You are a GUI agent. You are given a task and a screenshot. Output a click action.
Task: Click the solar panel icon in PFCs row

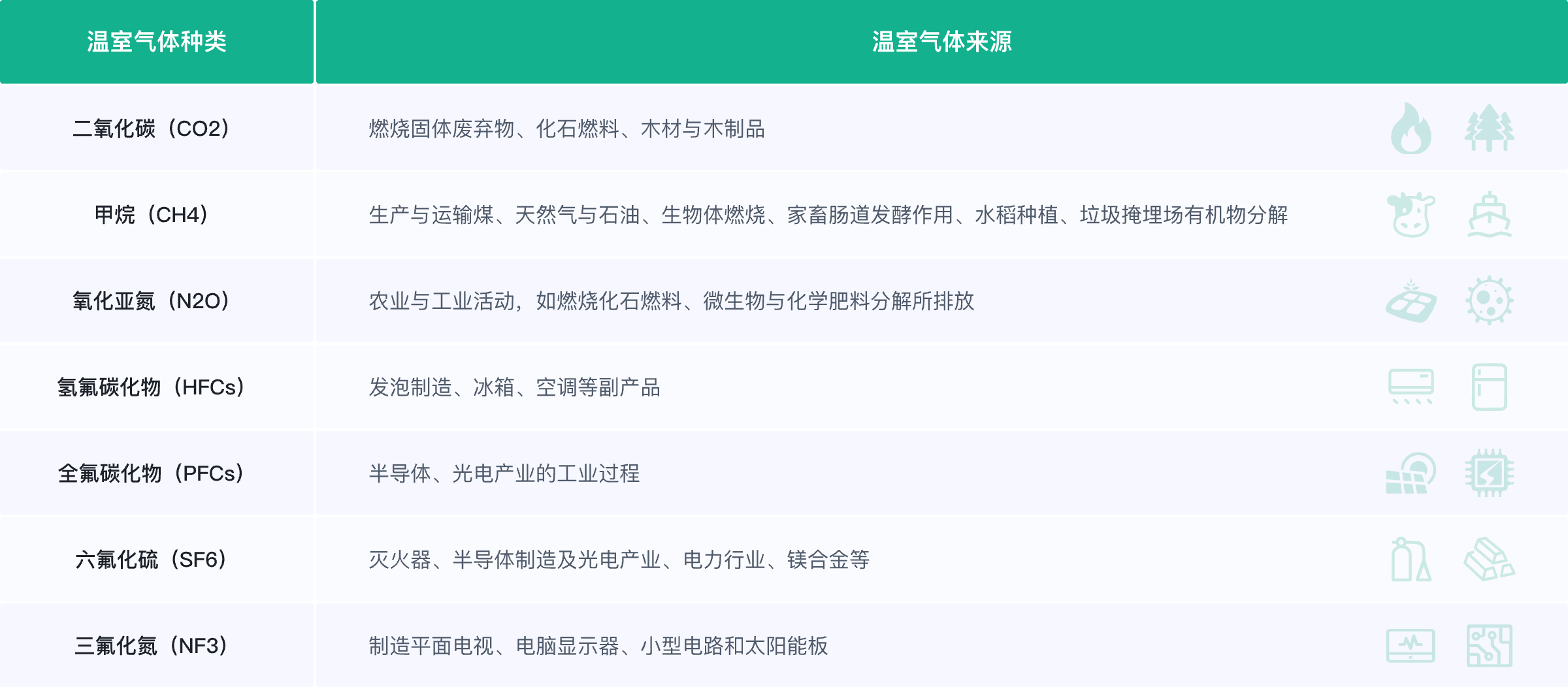[1411, 473]
